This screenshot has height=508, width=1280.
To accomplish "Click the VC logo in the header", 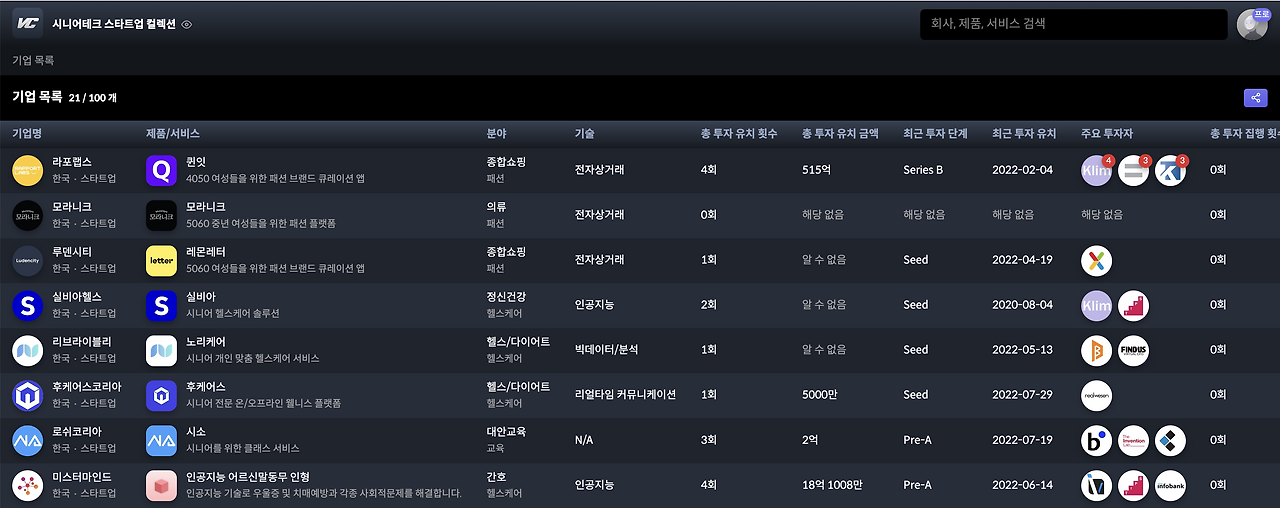I will click(27, 23).
